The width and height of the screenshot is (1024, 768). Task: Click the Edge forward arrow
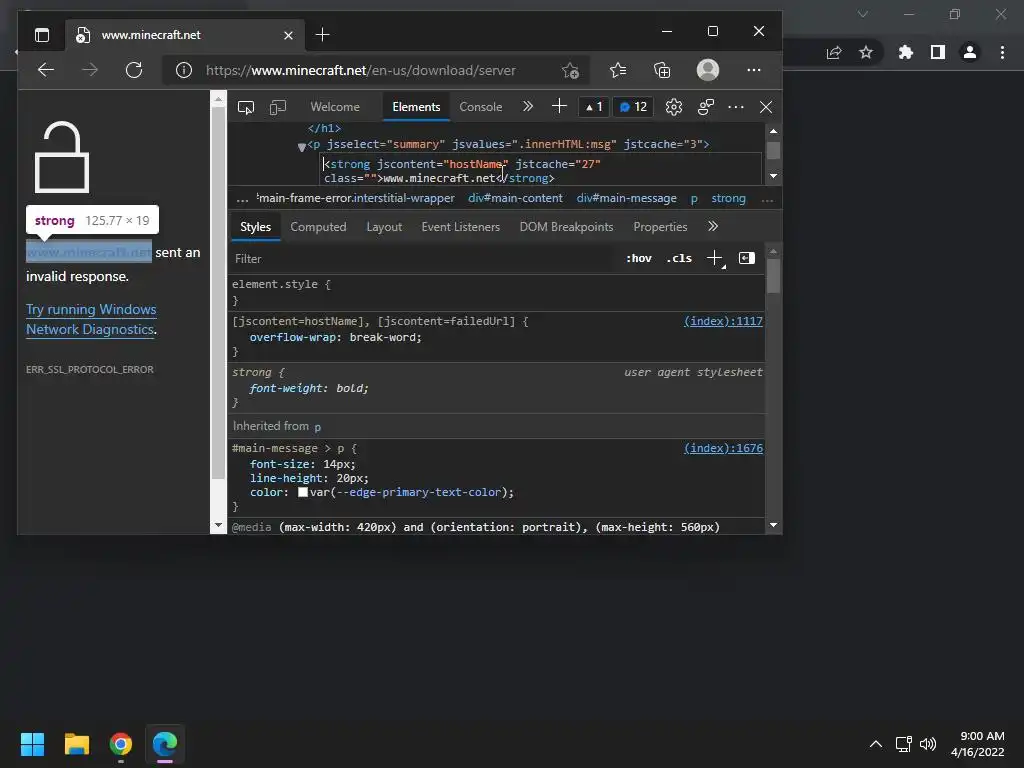[x=90, y=70]
